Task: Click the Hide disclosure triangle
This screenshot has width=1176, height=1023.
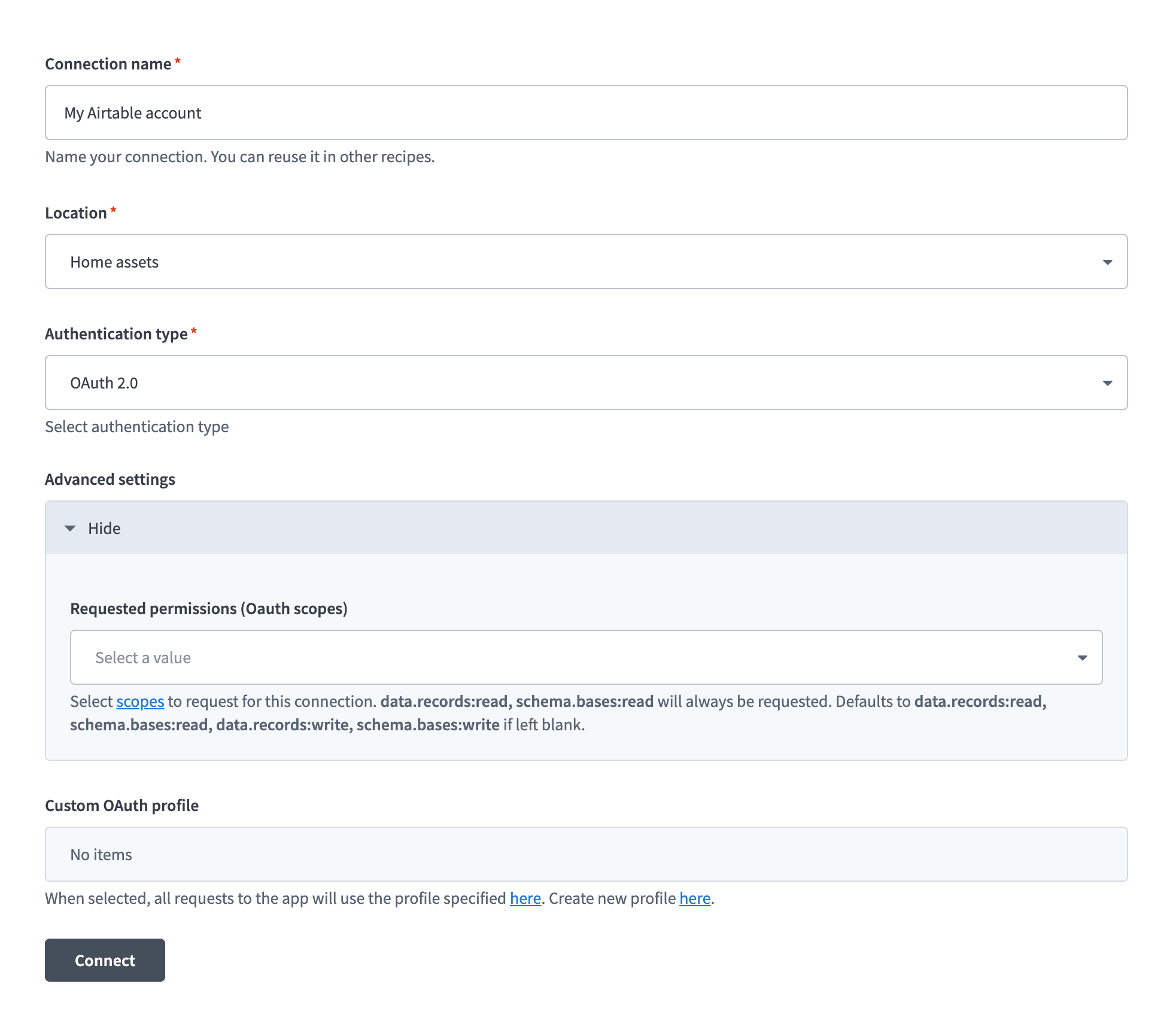Action: point(70,527)
